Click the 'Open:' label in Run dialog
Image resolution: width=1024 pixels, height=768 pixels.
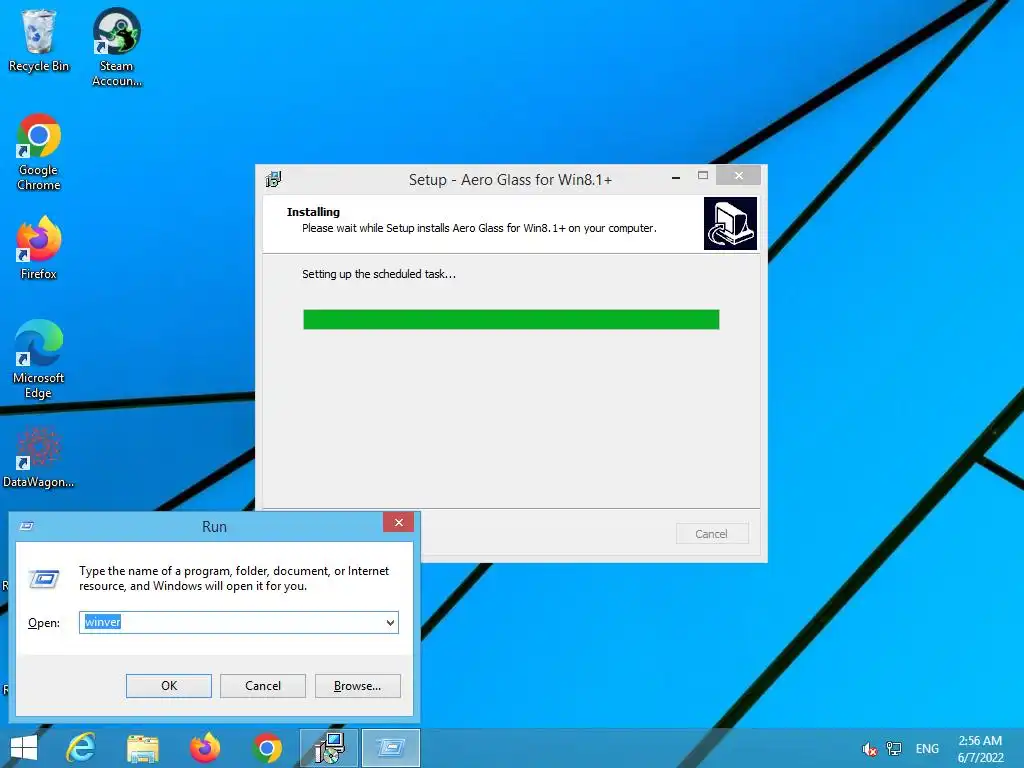tap(44, 623)
